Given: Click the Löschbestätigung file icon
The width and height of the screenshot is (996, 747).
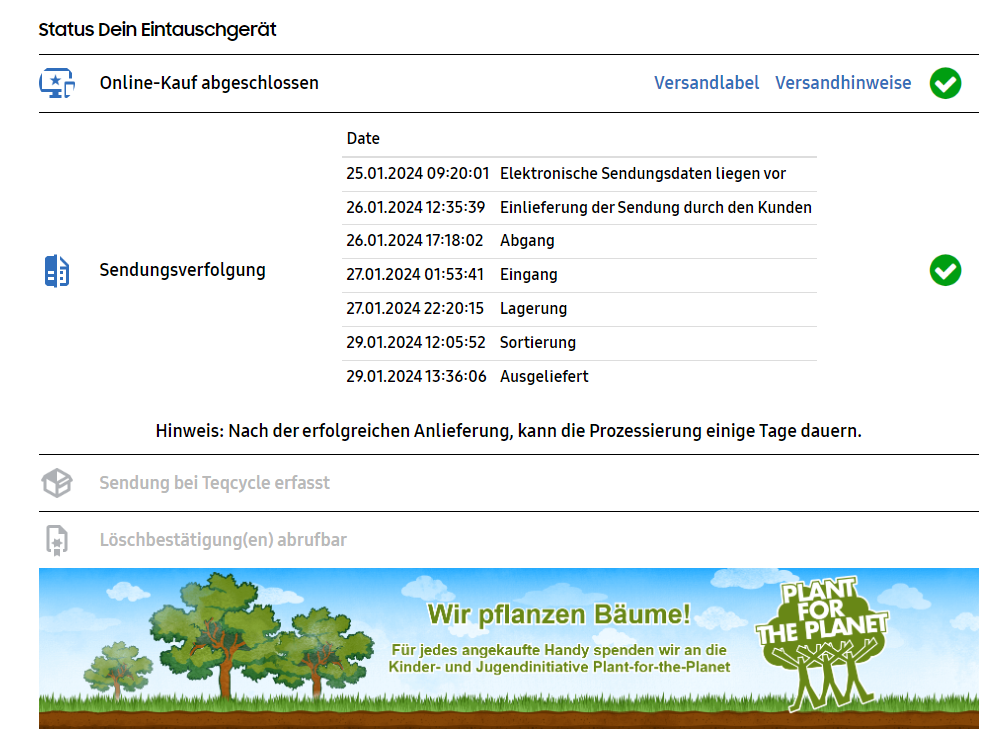Looking at the screenshot, I should pyautogui.click(x=57, y=540).
